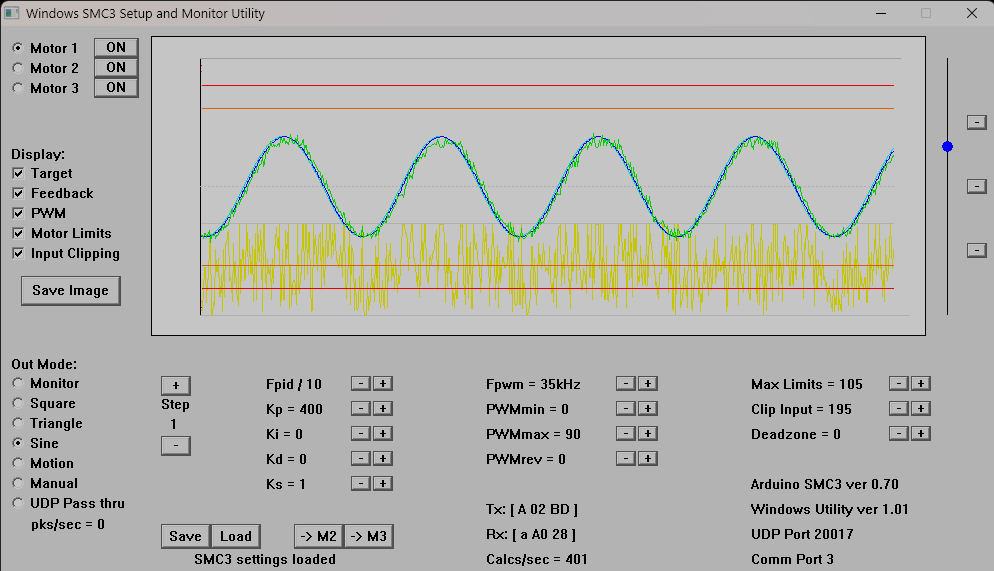Decrease PWMmax with its minus button
This screenshot has width=994, height=571.
click(625, 433)
